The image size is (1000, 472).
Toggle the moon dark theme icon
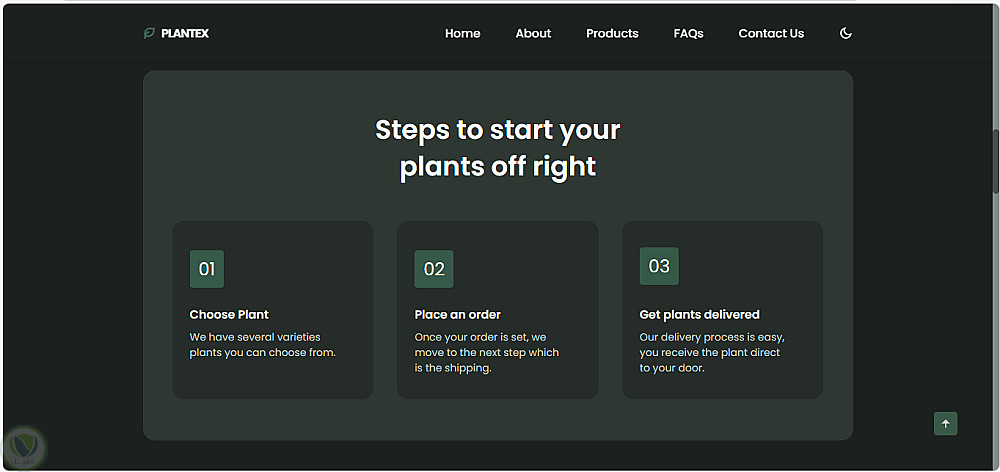click(845, 33)
